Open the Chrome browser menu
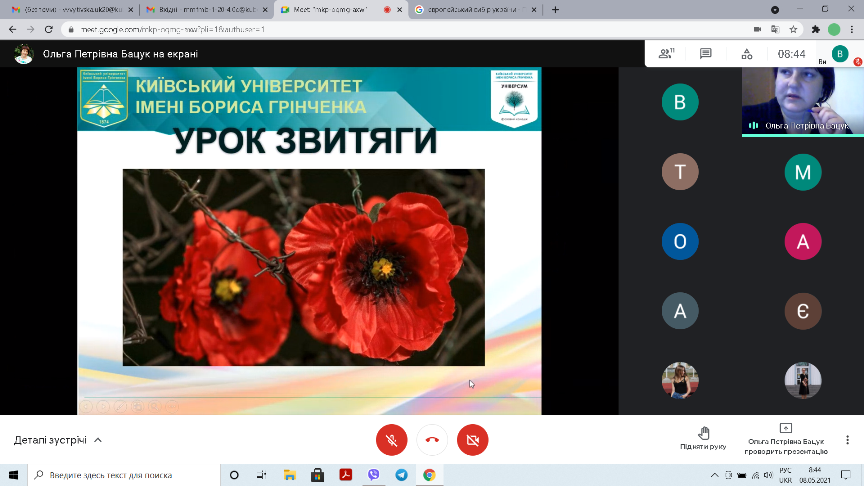The image size is (864, 486). click(851, 30)
